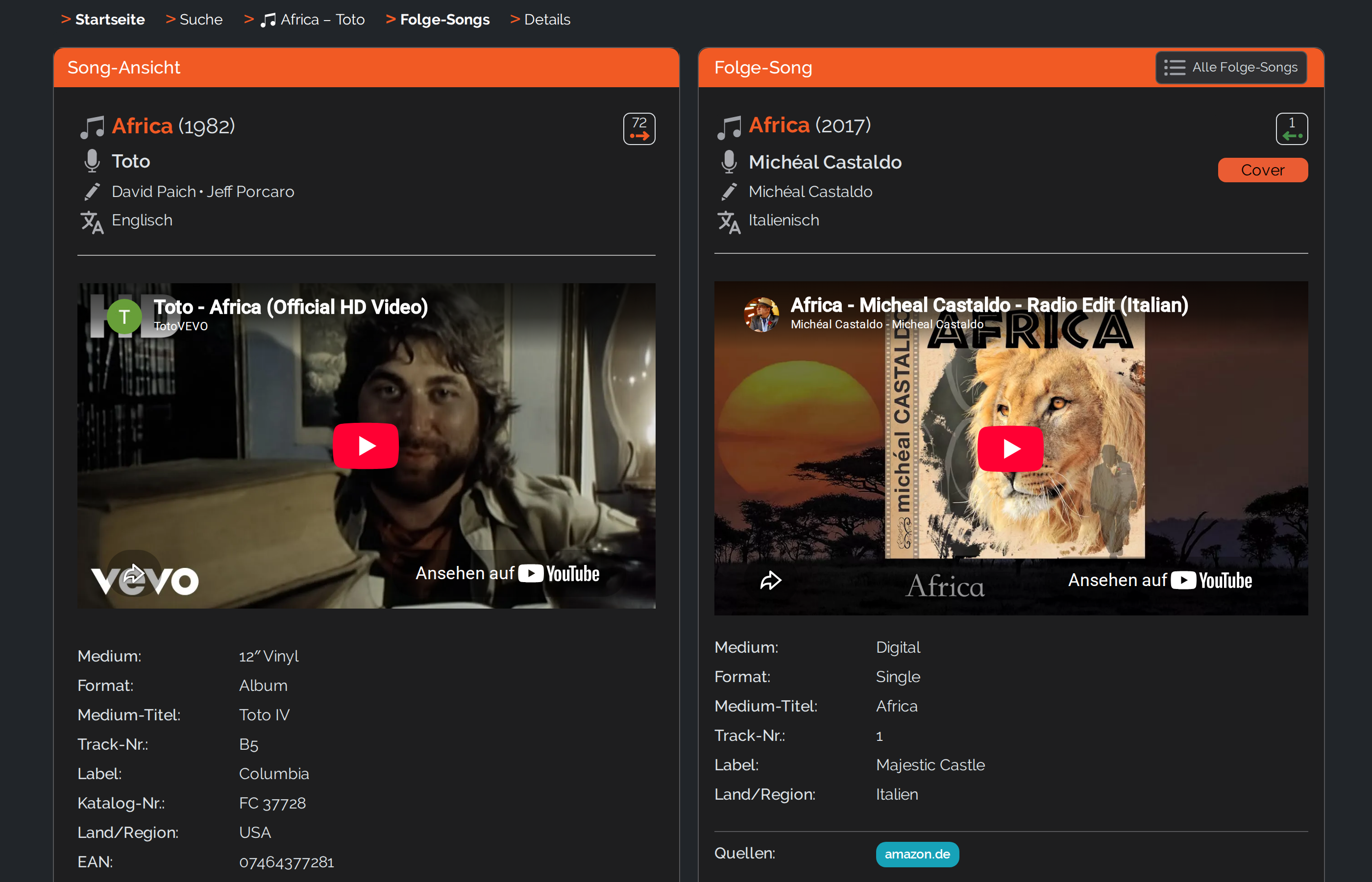Open the amazon.de source link
This screenshot has width=1372, height=882.
point(917,854)
